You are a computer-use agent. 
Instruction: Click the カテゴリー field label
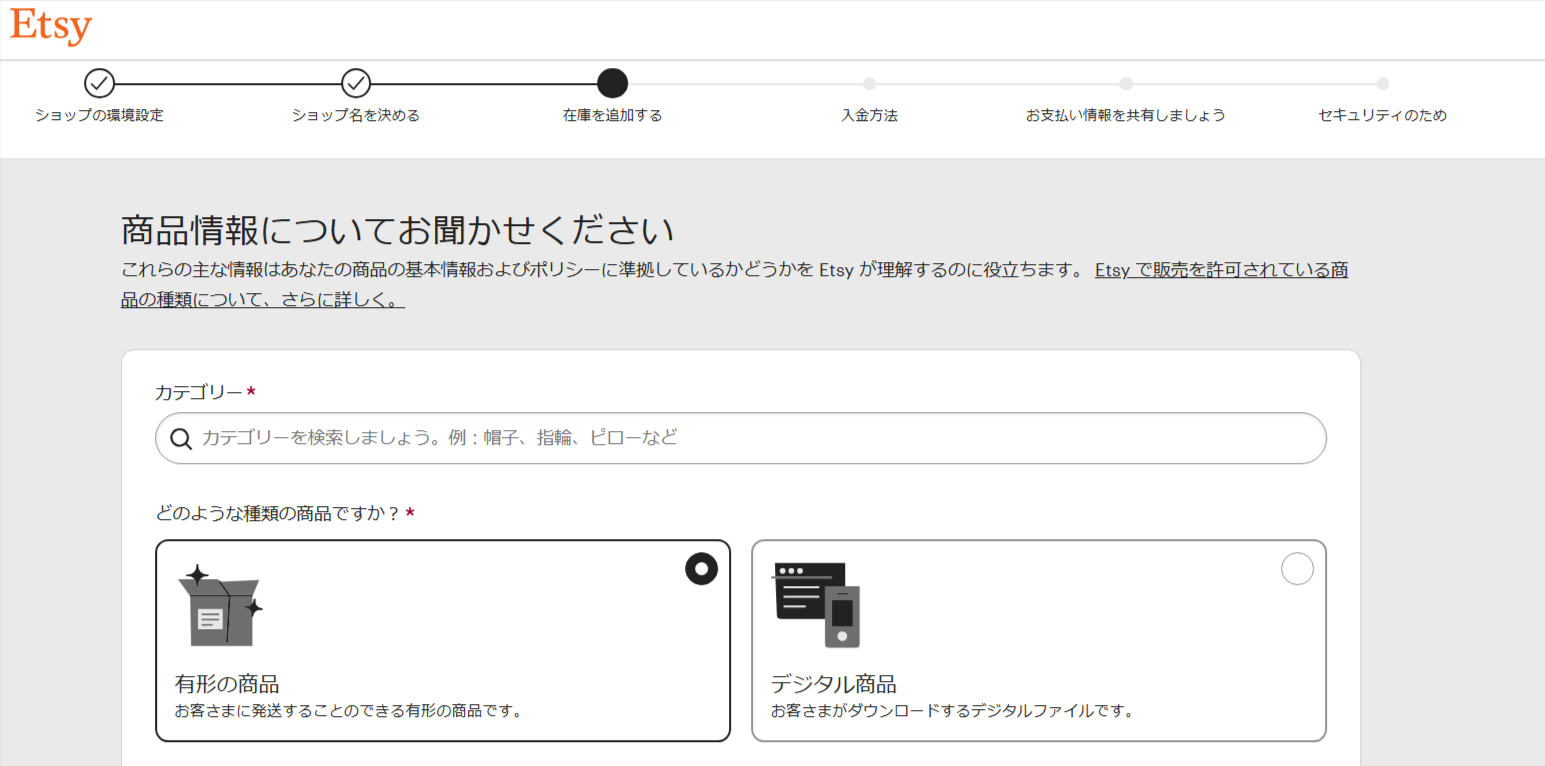(198, 392)
